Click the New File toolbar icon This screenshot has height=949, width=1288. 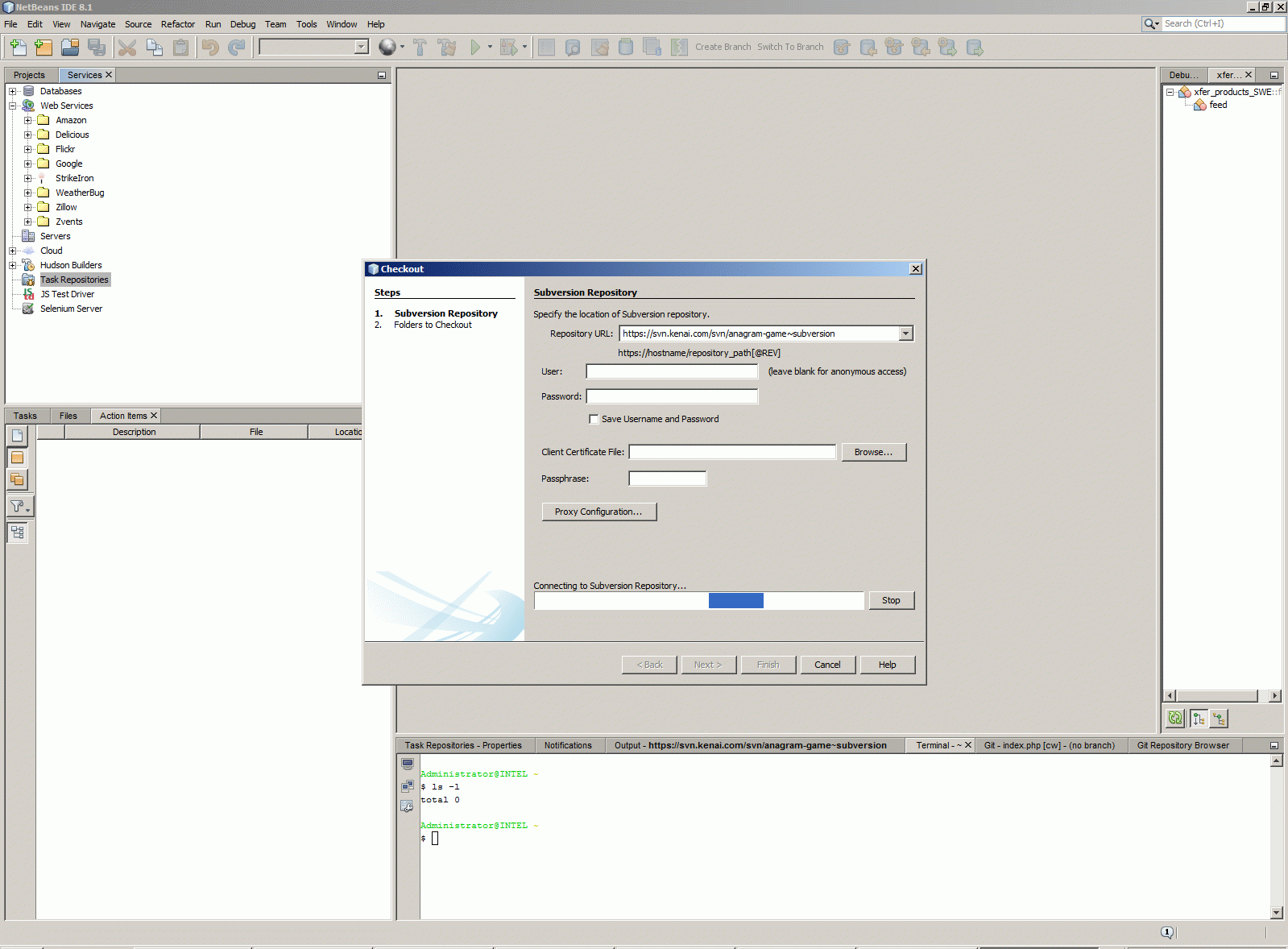click(x=18, y=48)
